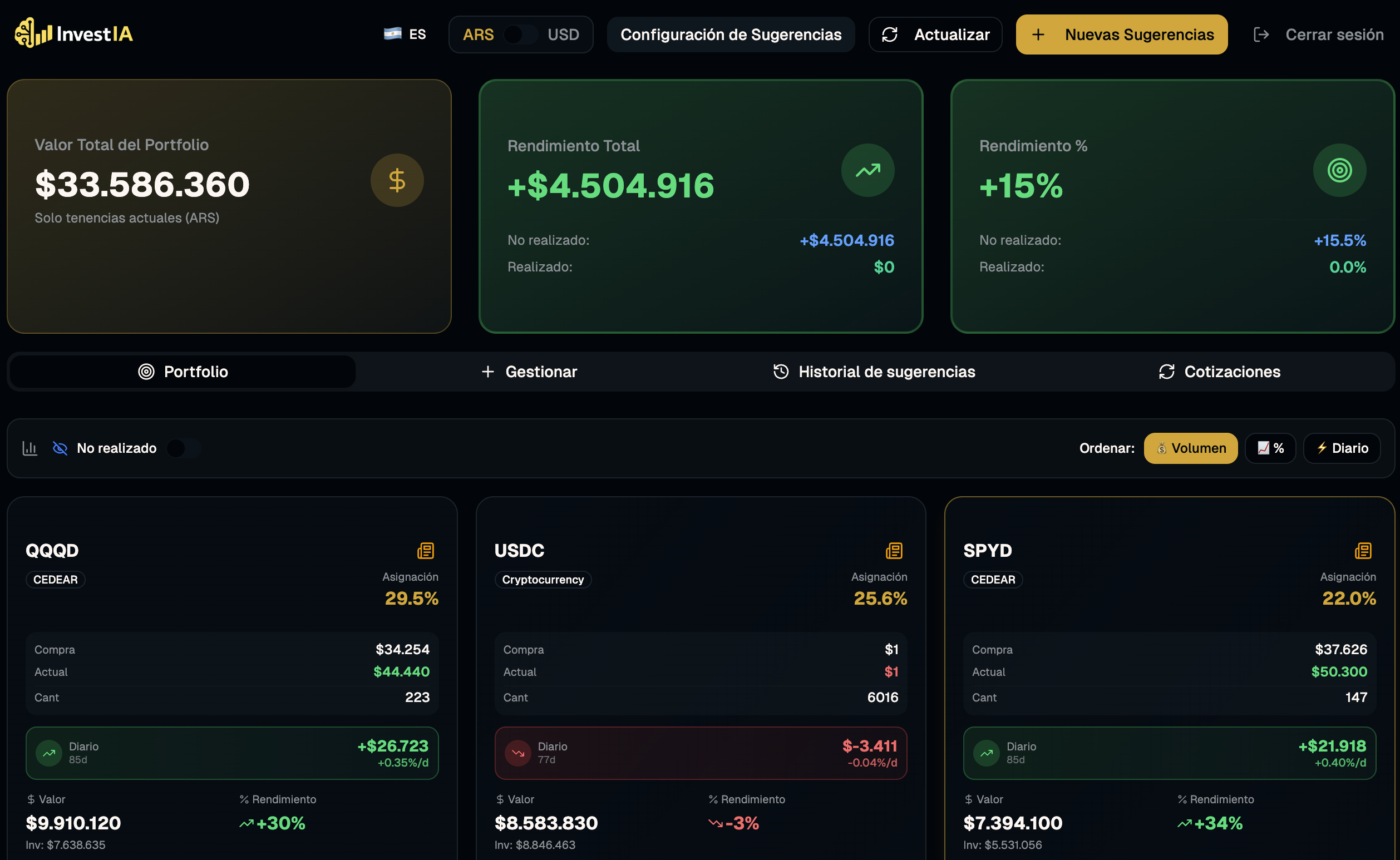Click the target icon on Rendimiento % card
Viewport: 1400px width, 860px height.
point(1339,170)
